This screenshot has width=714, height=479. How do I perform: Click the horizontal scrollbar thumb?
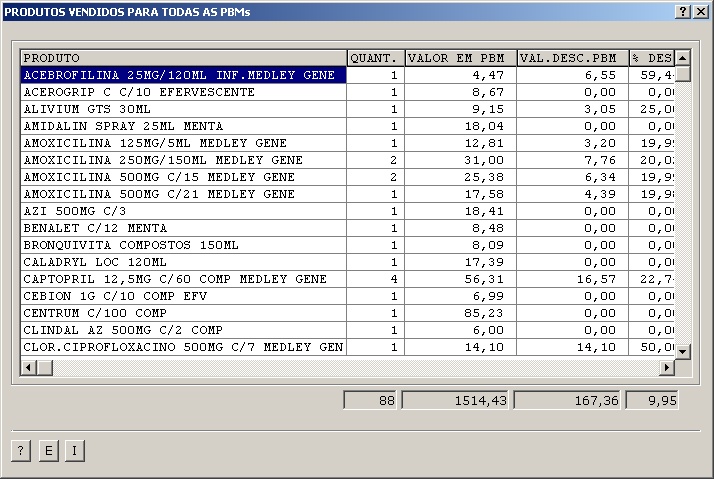tap(45, 367)
